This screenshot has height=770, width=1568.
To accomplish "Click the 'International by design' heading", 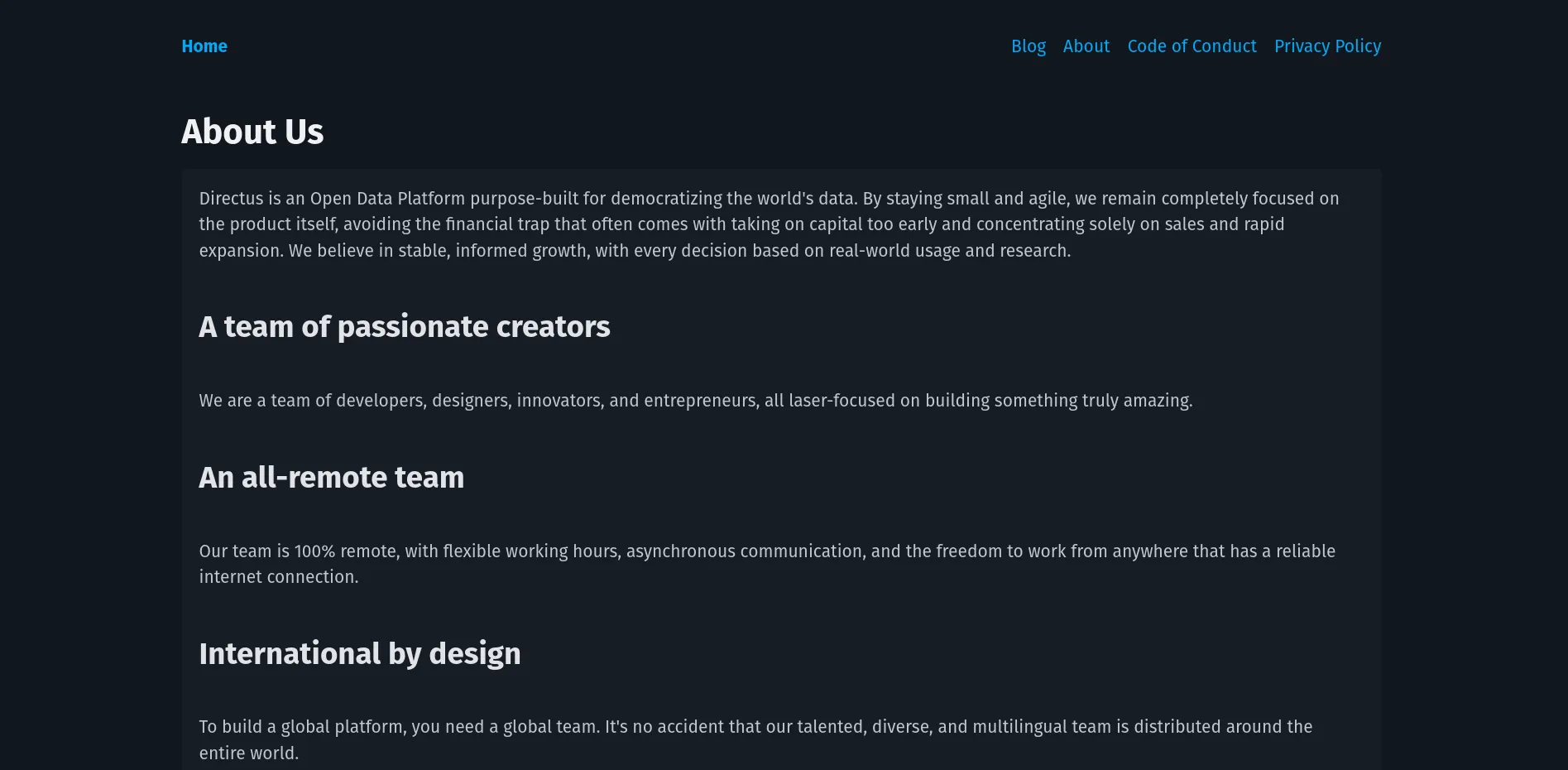I will (359, 654).
